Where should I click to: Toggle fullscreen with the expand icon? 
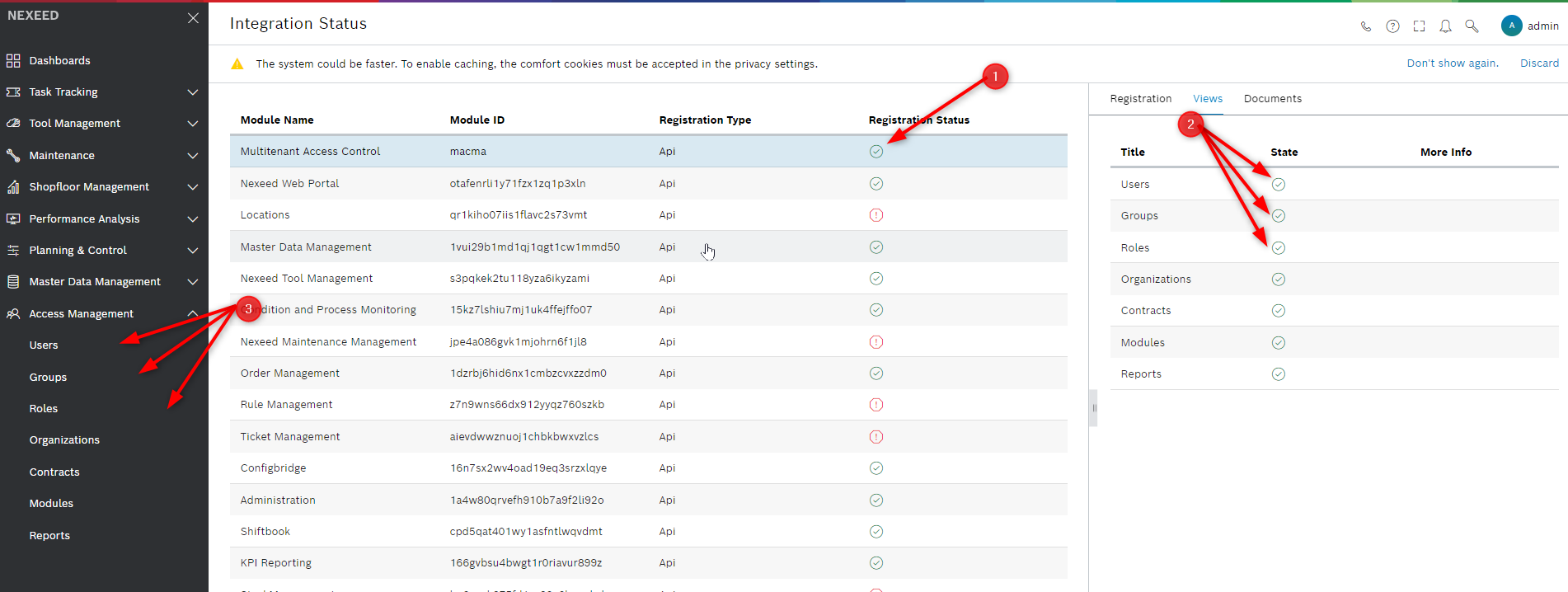coord(1419,26)
